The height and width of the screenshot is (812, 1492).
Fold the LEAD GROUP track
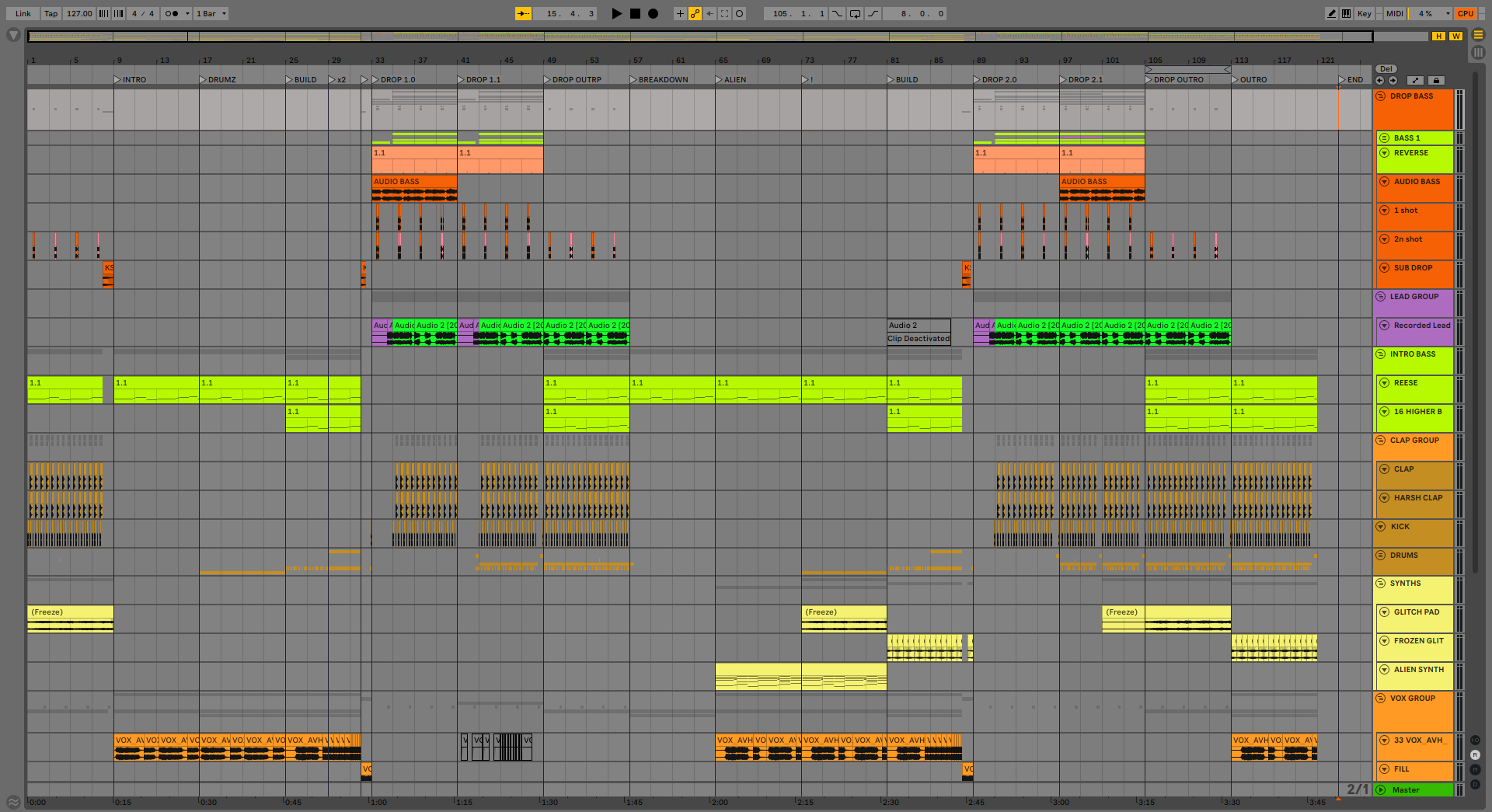tap(1381, 297)
